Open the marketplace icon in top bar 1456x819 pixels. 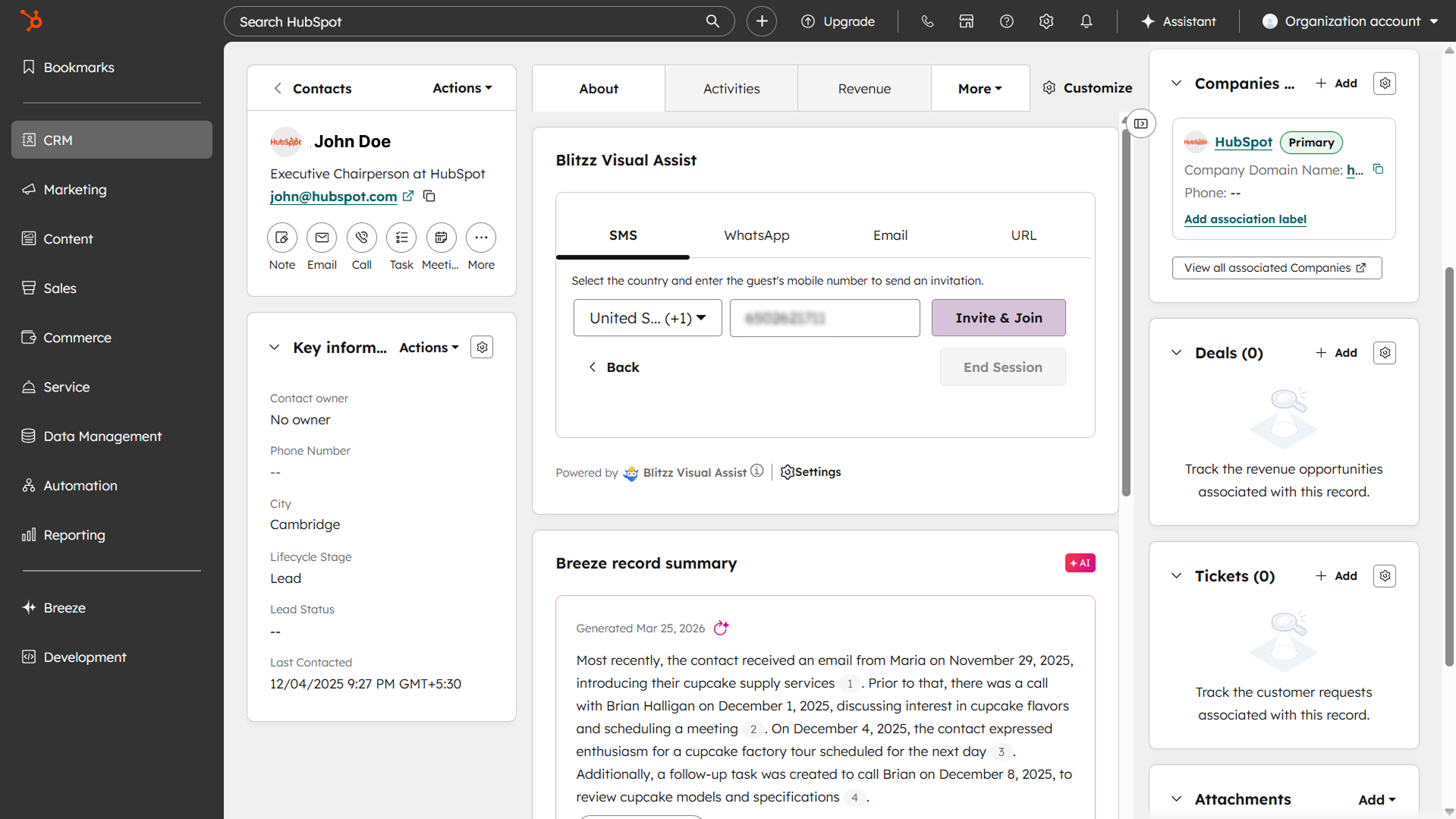(967, 21)
